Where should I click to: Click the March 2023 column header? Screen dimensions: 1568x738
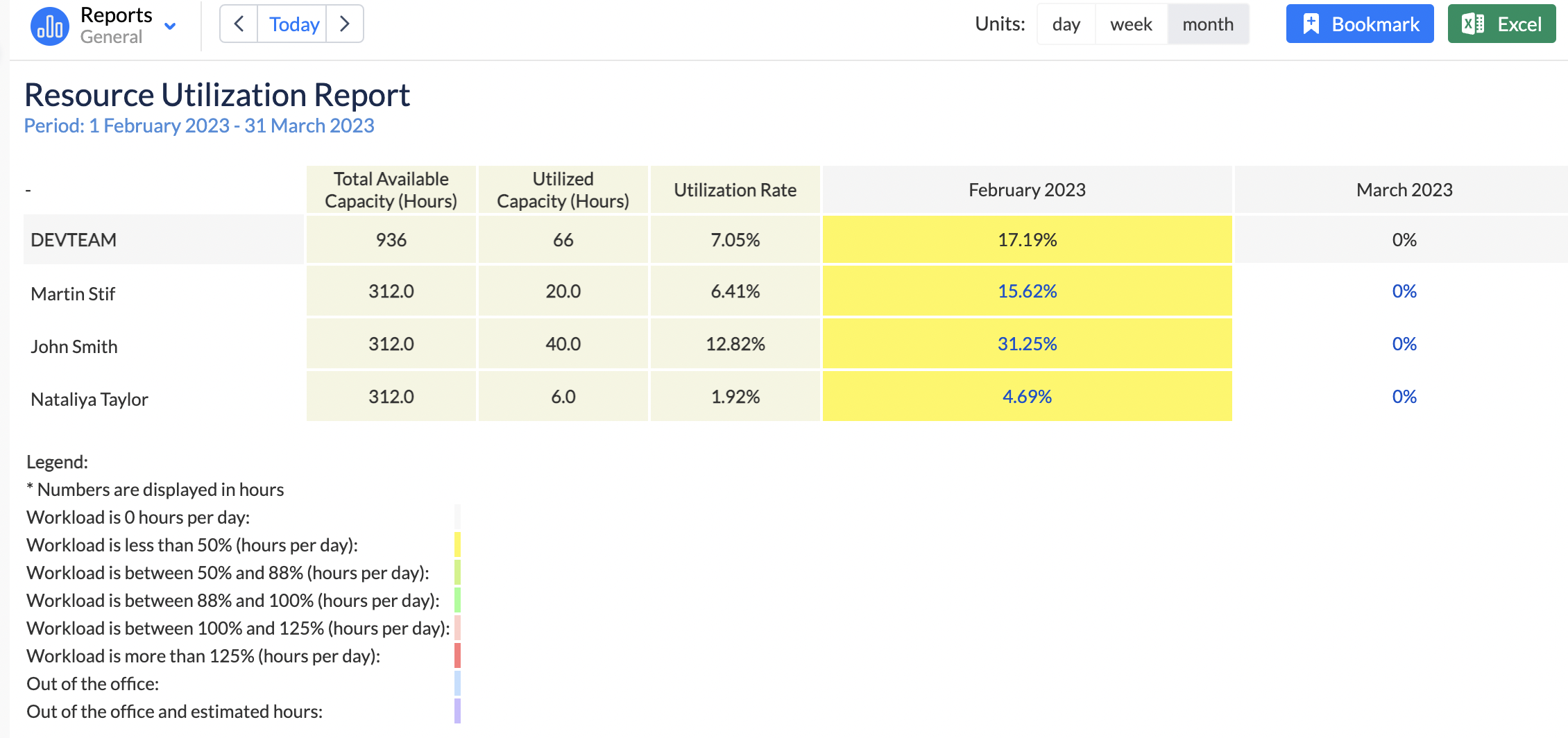[1404, 189]
